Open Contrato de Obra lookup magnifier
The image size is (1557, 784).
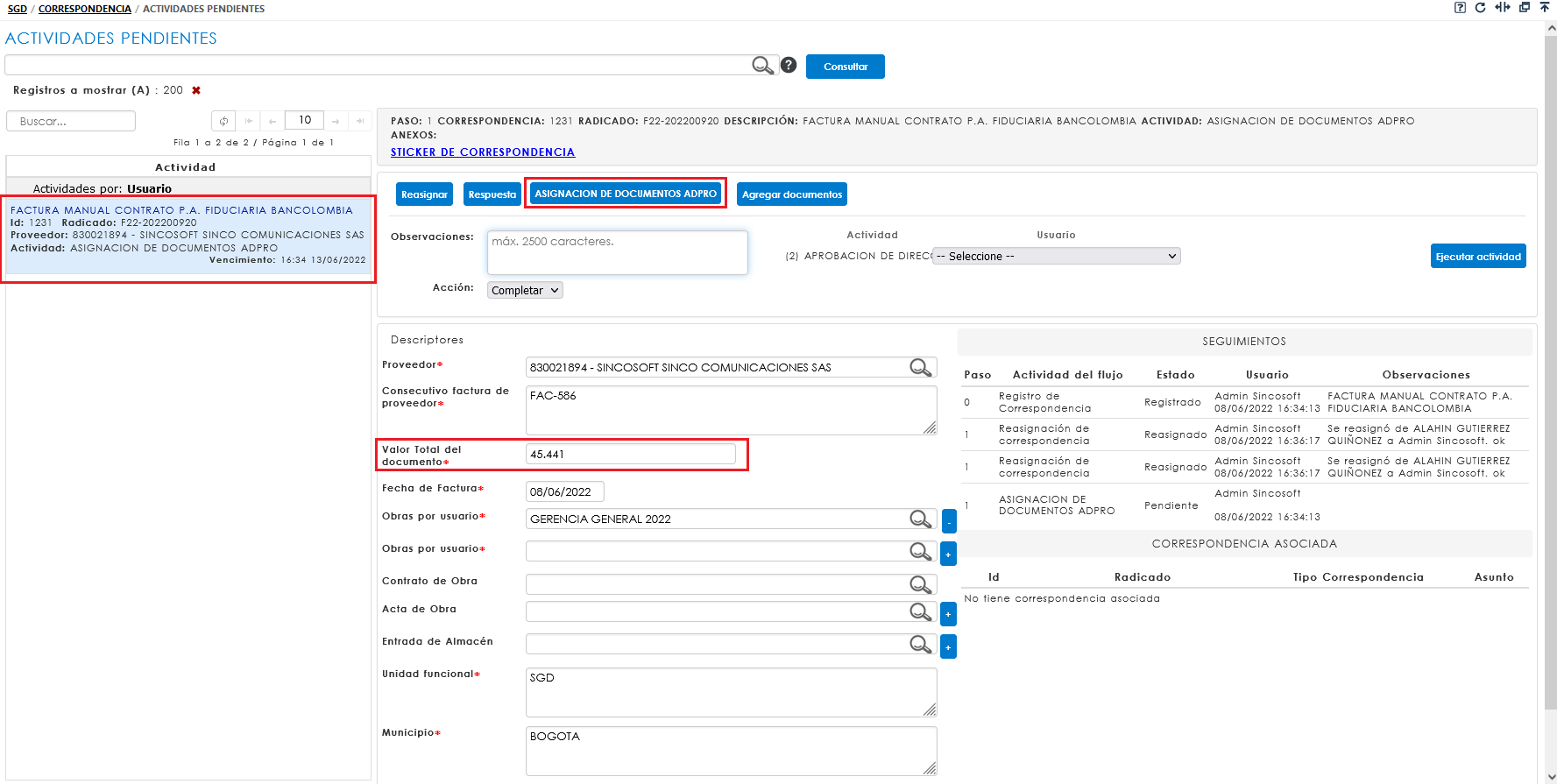pyautogui.click(x=920, y=584)
